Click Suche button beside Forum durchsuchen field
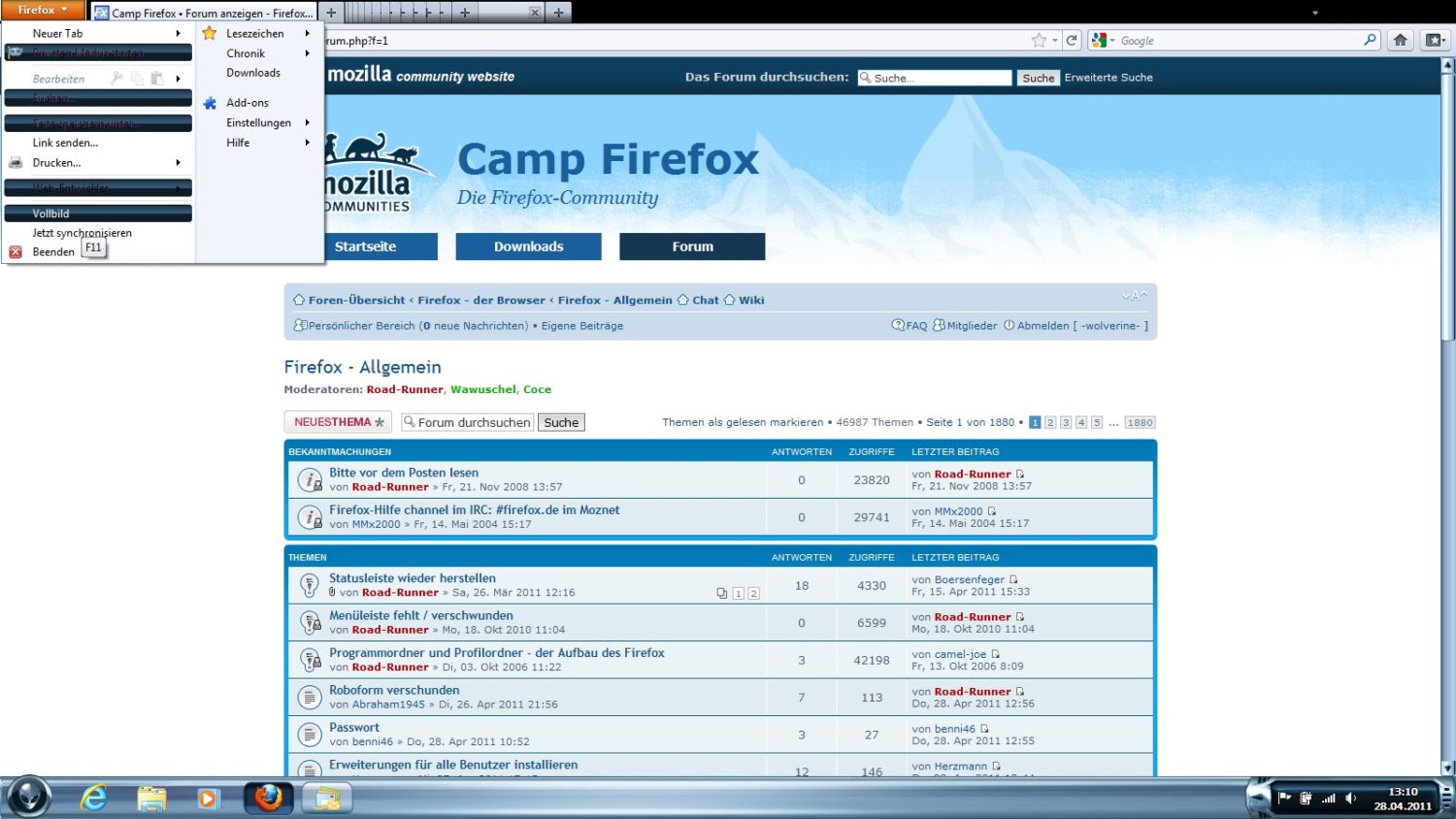Viewport: 1456px width, 819px height. point(561,422)
